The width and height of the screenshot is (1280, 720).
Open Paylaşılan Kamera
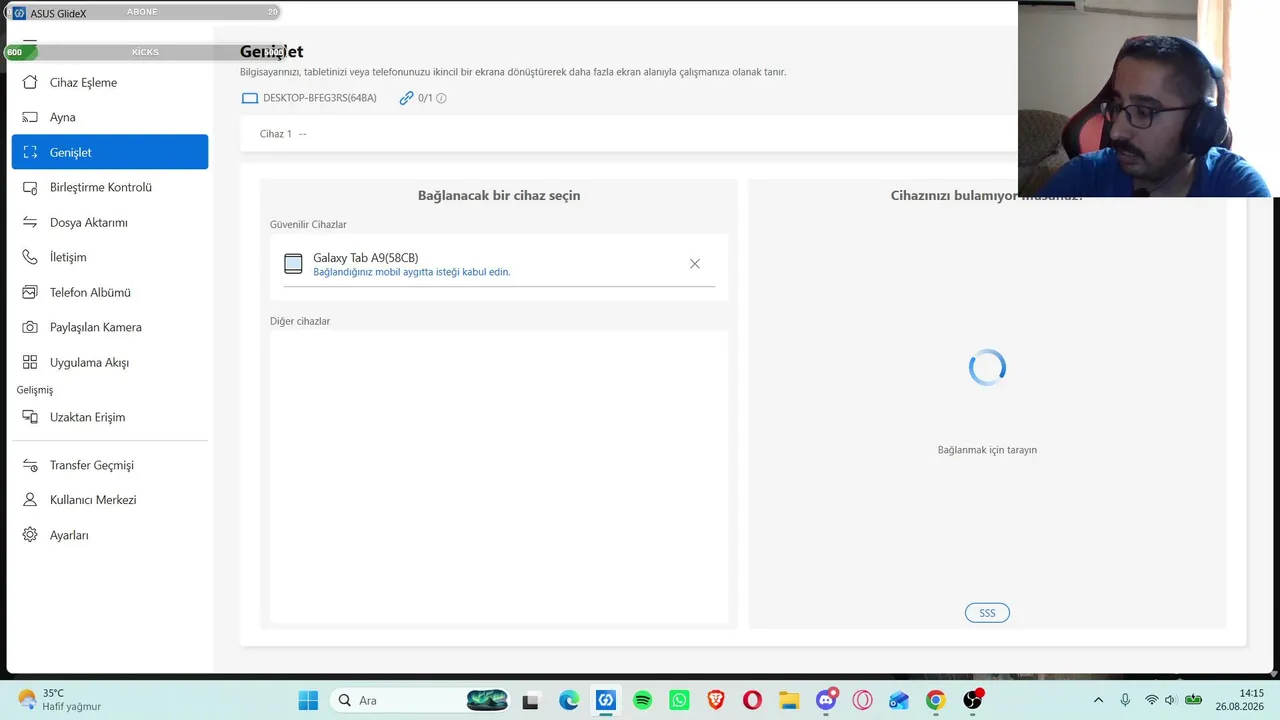tap(110, 327)
